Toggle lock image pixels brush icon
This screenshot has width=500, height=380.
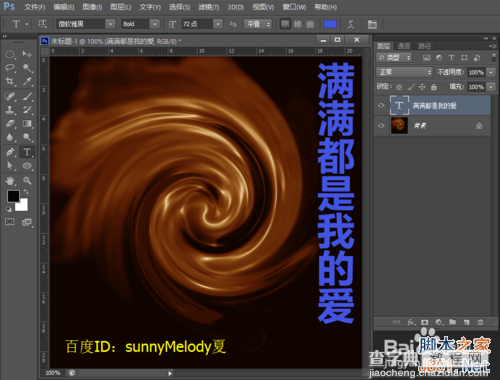pos(411,87)
